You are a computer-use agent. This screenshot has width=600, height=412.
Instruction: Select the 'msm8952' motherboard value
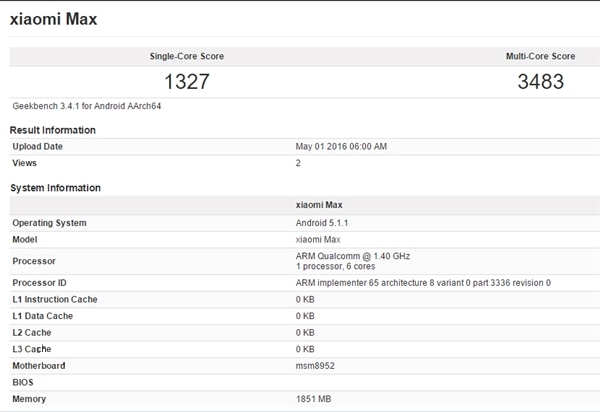tap(315, 366)
